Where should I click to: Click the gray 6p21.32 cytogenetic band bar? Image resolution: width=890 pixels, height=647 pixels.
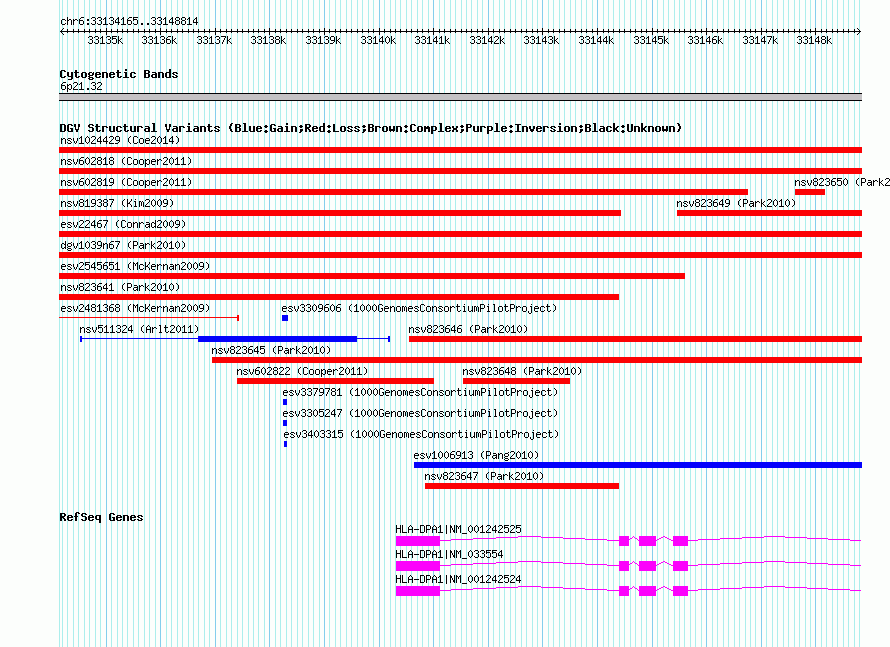(460, 97)
